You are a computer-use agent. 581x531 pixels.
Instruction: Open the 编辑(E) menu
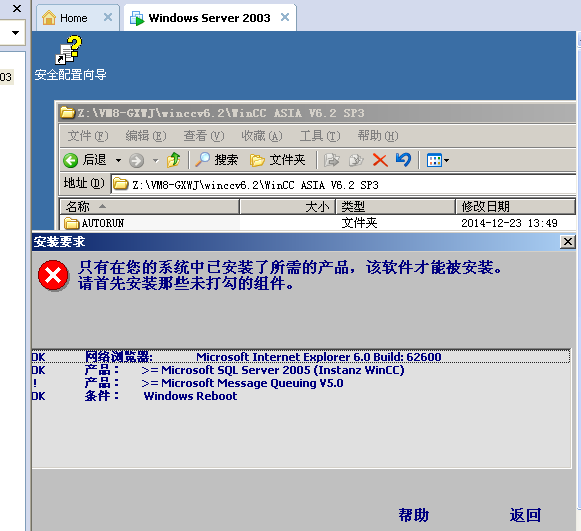[x=146, y=136]
